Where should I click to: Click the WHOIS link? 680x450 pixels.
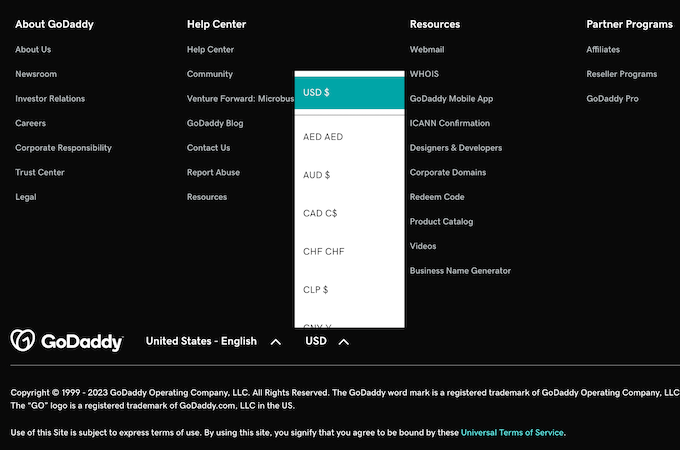424,74
